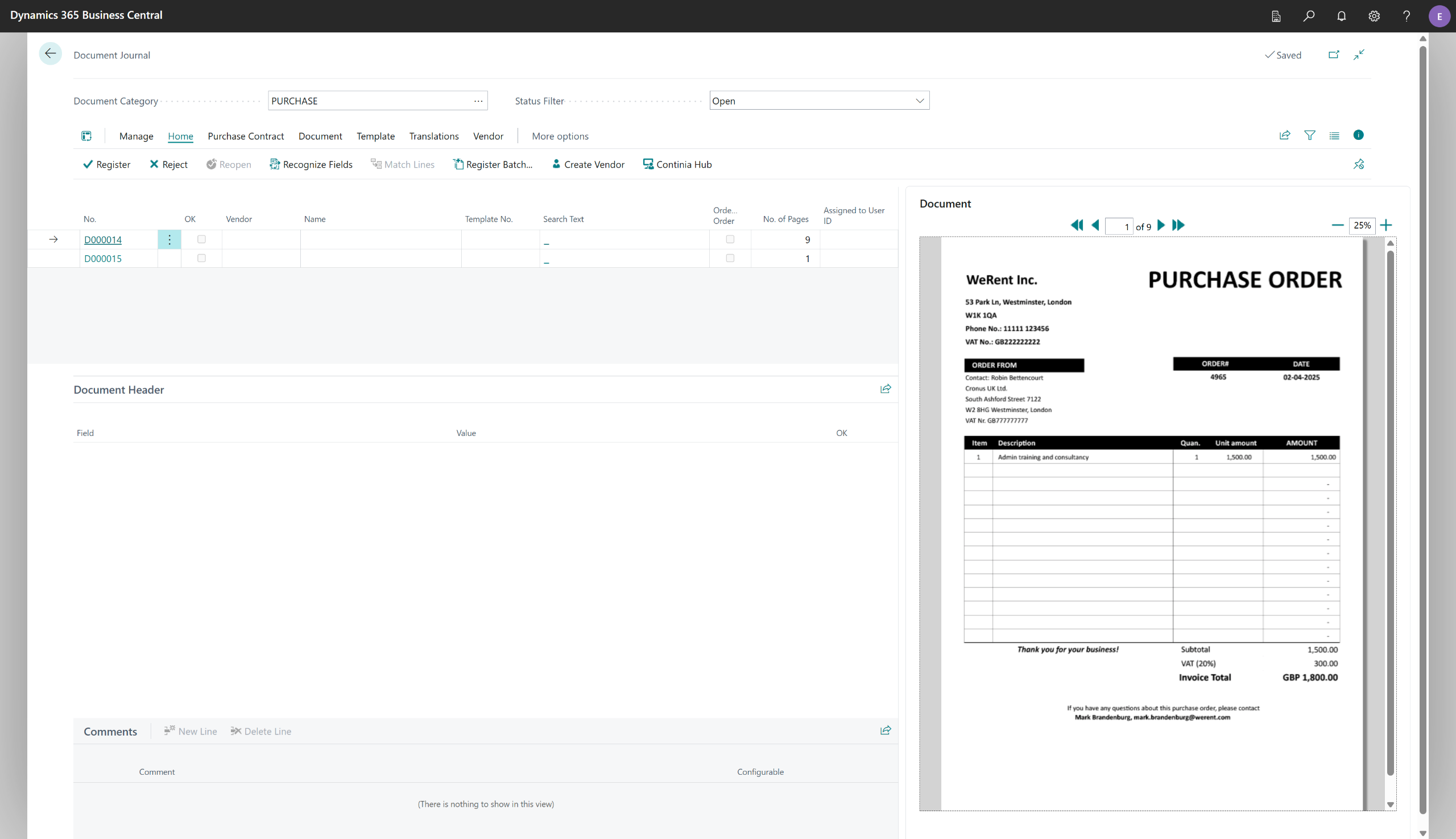Open the Vendor menu
Screen dimensions: 1456x839
[x=488, y=136]
